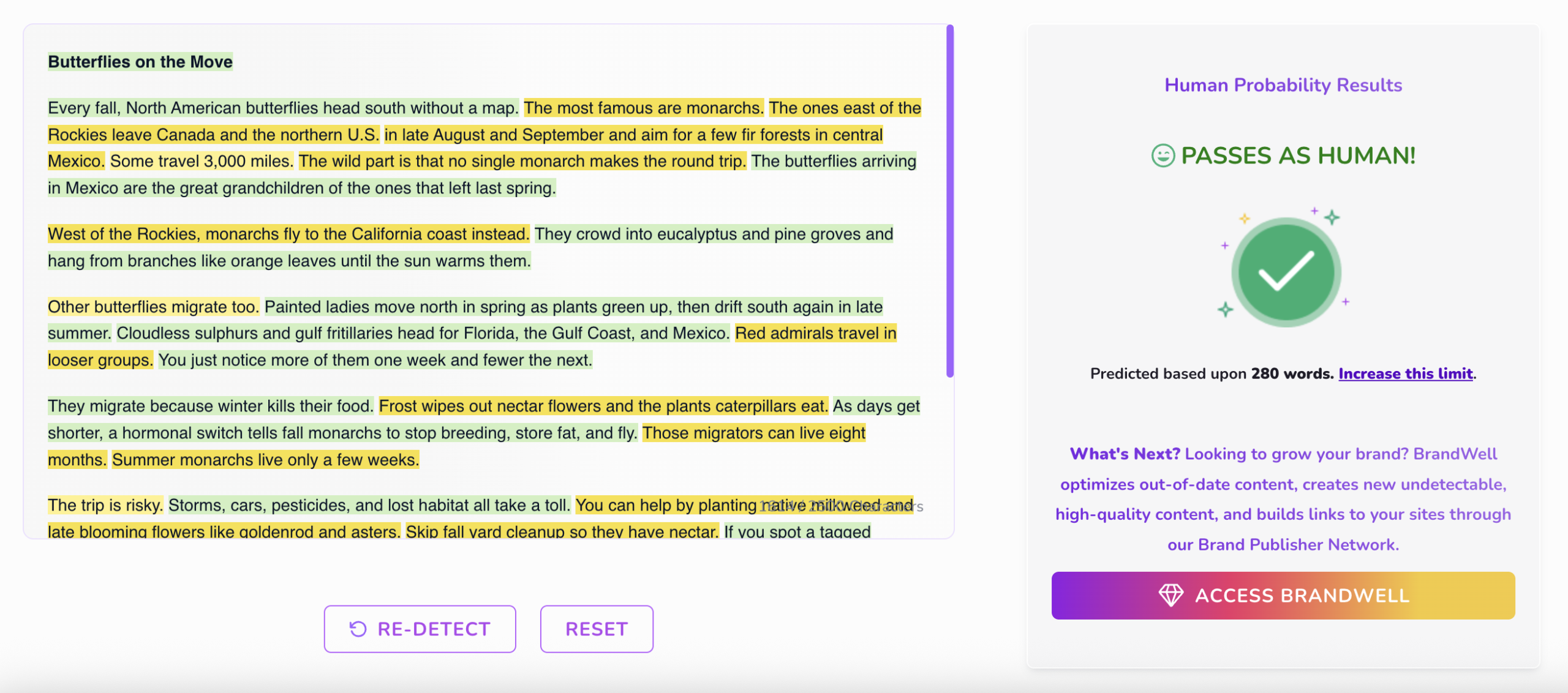Click the Human Probability Results heading
Screen dimensions: 1568x693
(x=1283, y=85)
